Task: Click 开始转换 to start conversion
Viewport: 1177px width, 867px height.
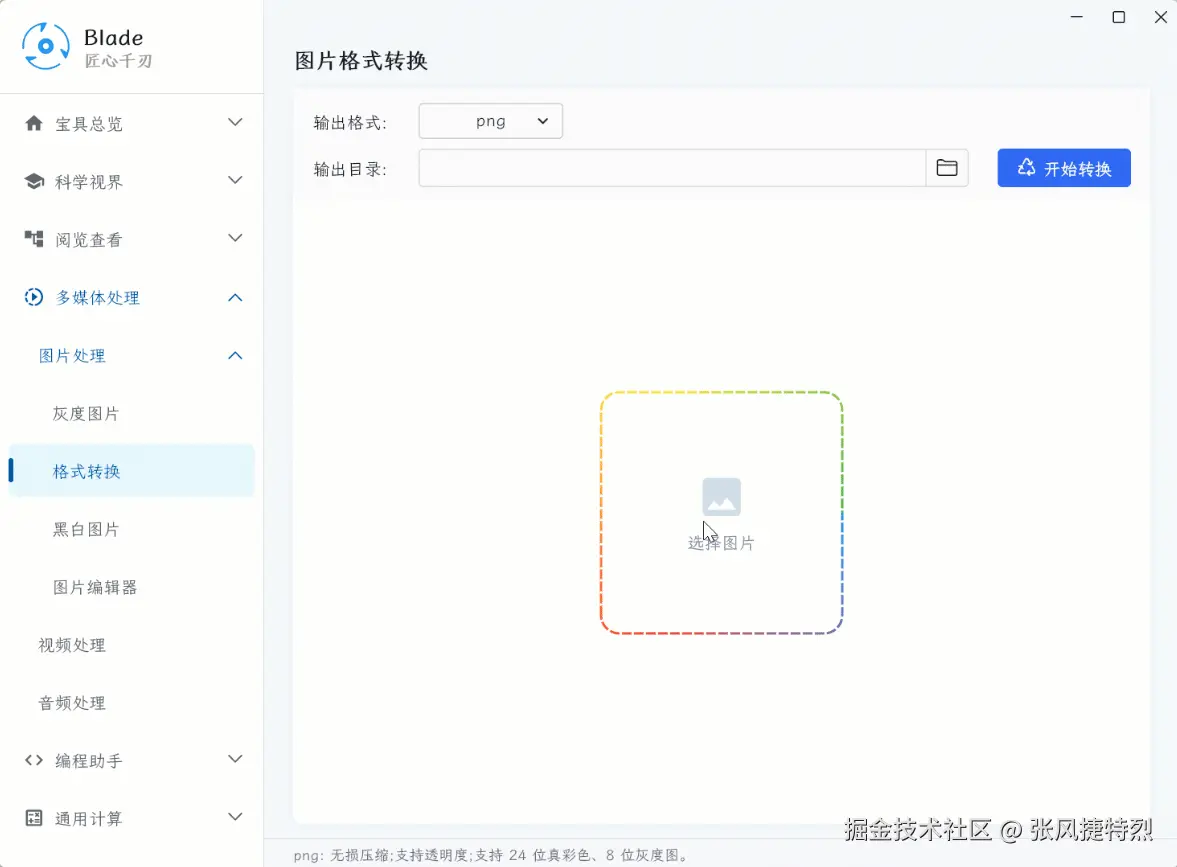Action: point(1064,167)
